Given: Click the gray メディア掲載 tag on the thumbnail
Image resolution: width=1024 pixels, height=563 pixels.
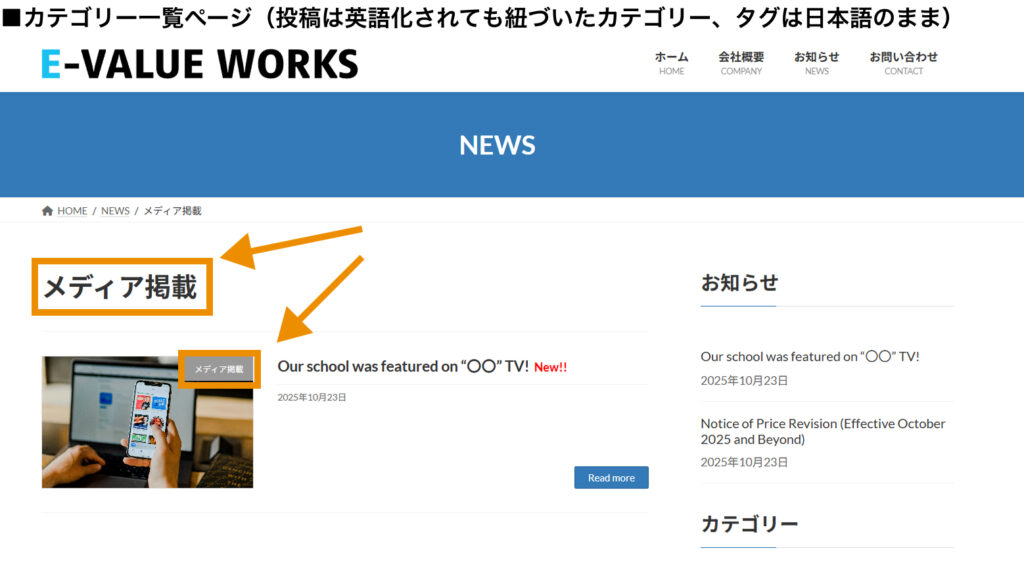Looking at the screenshot, I should click(219, 369).
